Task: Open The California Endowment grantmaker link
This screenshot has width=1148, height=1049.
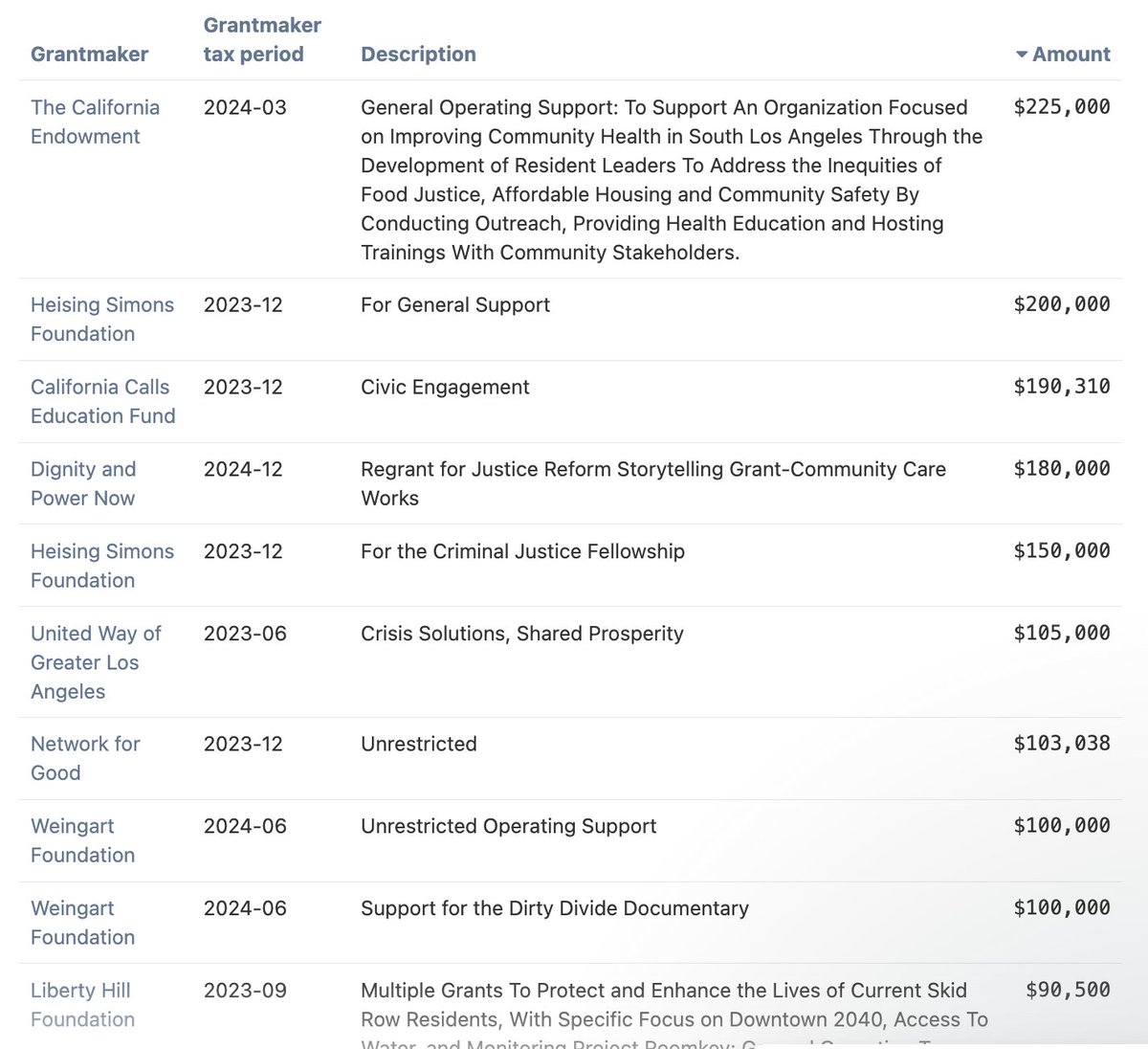Action: (x=95, y=122)
